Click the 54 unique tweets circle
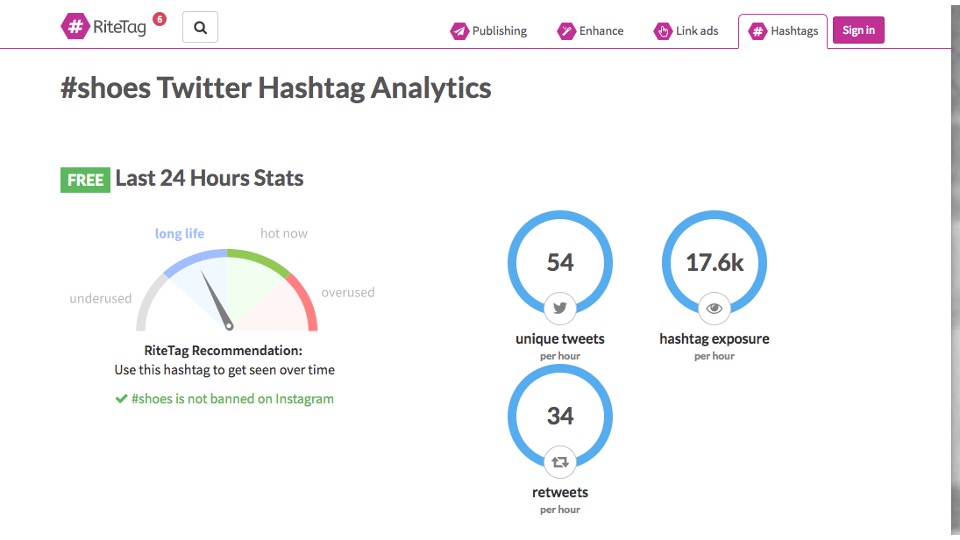The width and height of the screenshot is (960, 540). (560, 262)
